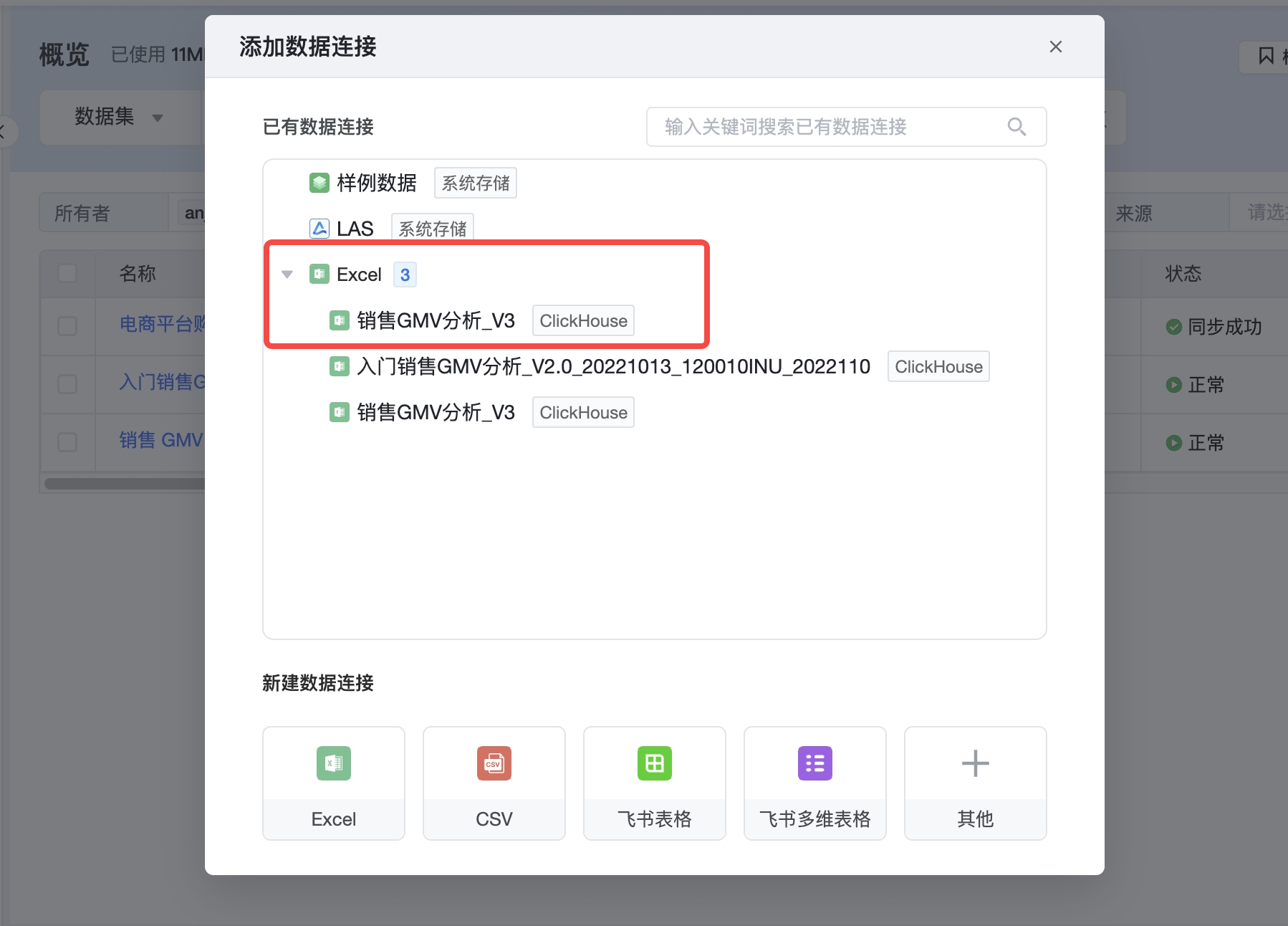Click the green 样例数据 stack icon
This screenshot has width=1288, height=926.
[x=319, y=183]
